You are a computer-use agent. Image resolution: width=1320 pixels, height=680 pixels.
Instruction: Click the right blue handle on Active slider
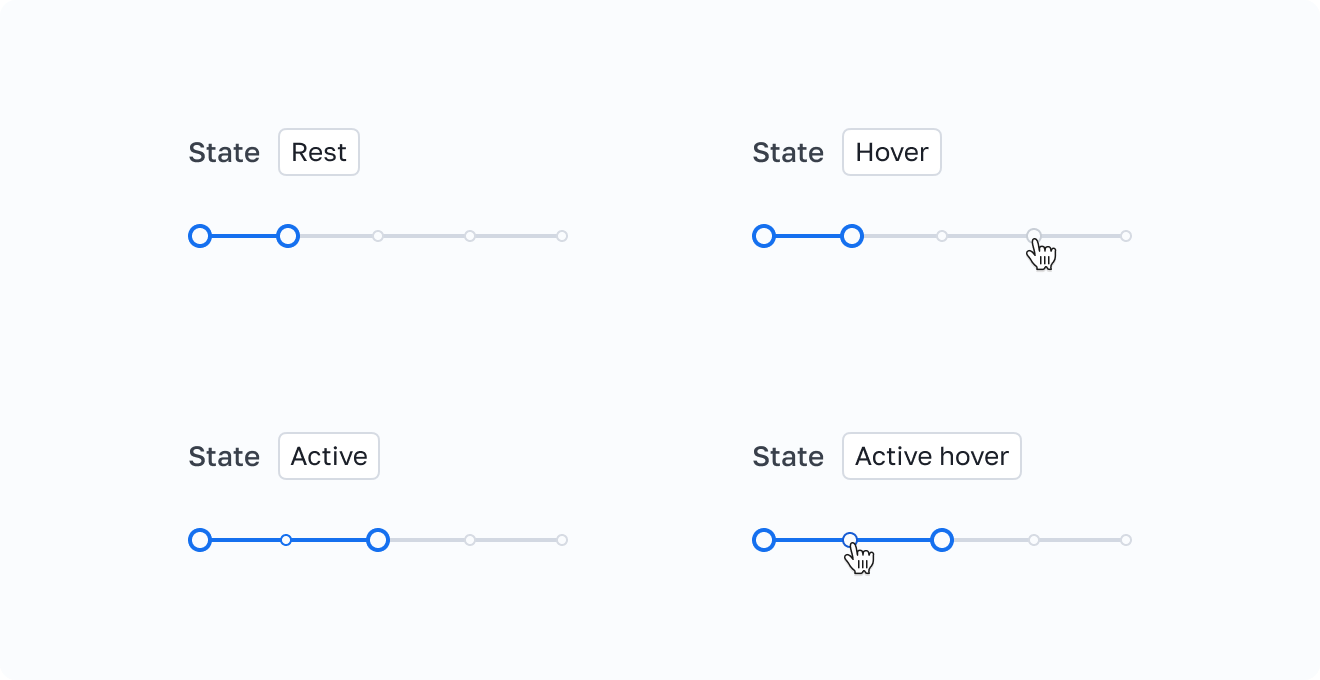coord(377,540)
